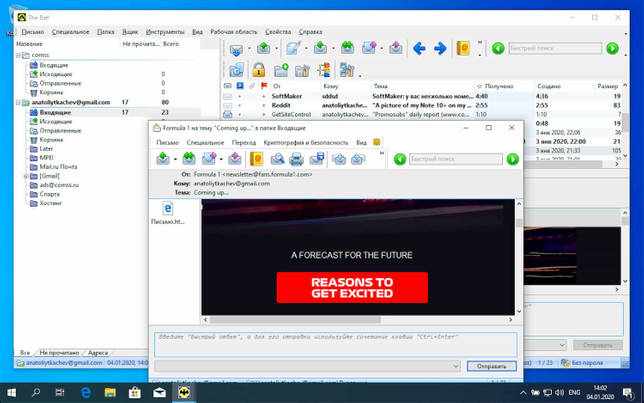Viewport: 644px width, 403px height.
Task: Click Отправить button in Formula 1 message window
Action: click(491, 366)
